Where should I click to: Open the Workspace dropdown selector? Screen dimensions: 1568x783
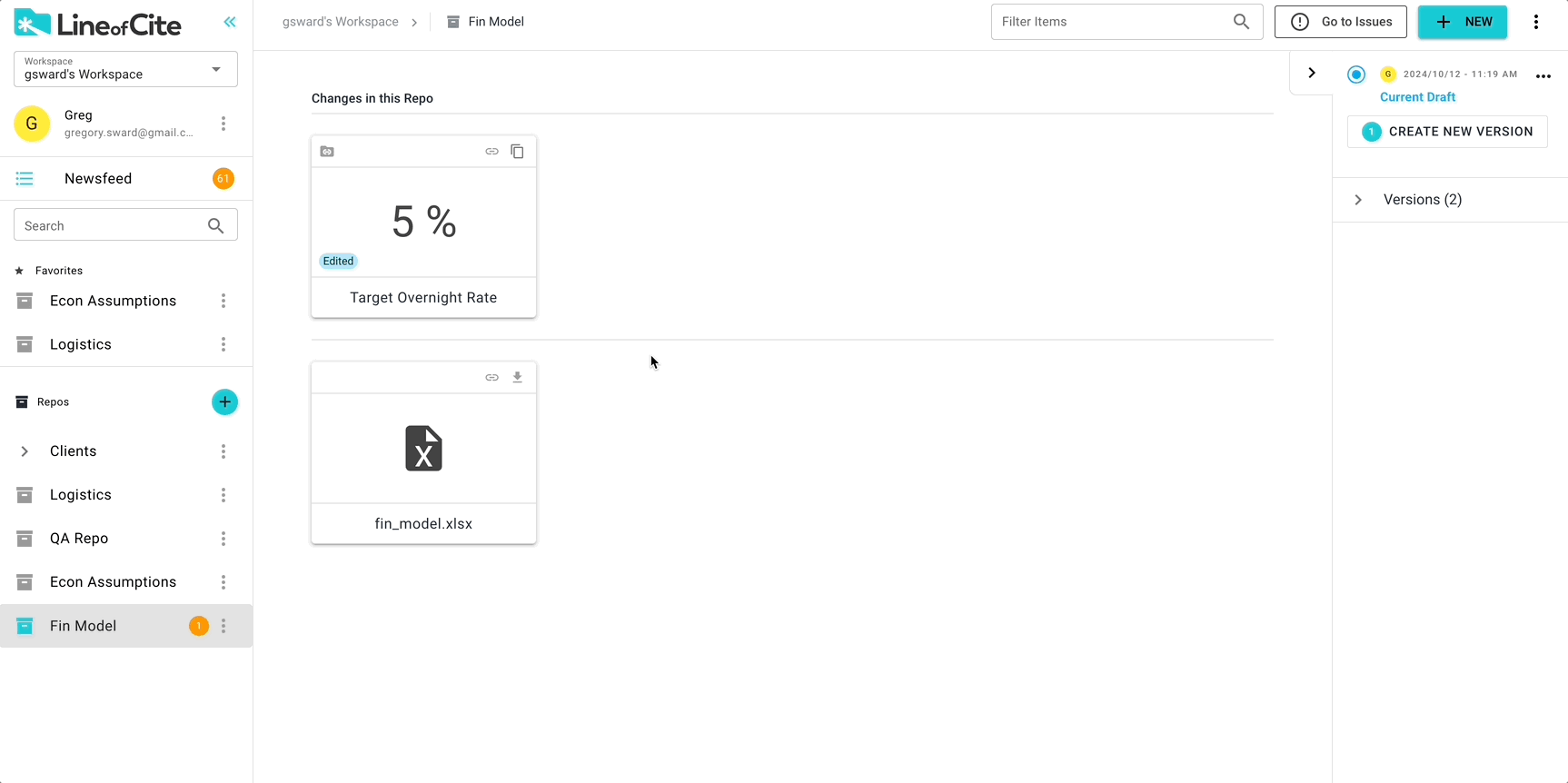125,69
